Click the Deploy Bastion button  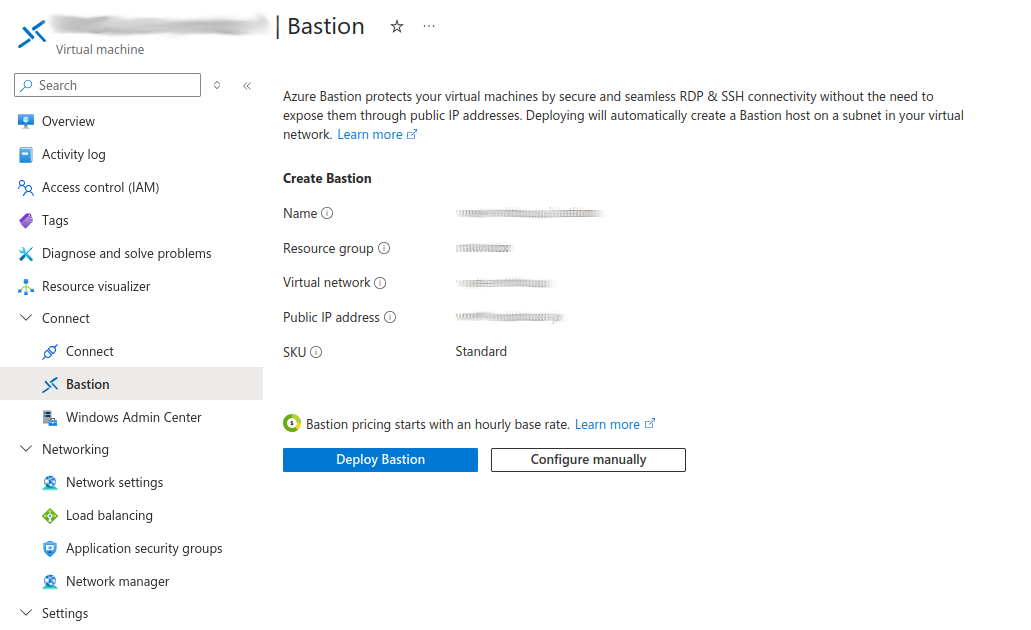pos(380,460)
